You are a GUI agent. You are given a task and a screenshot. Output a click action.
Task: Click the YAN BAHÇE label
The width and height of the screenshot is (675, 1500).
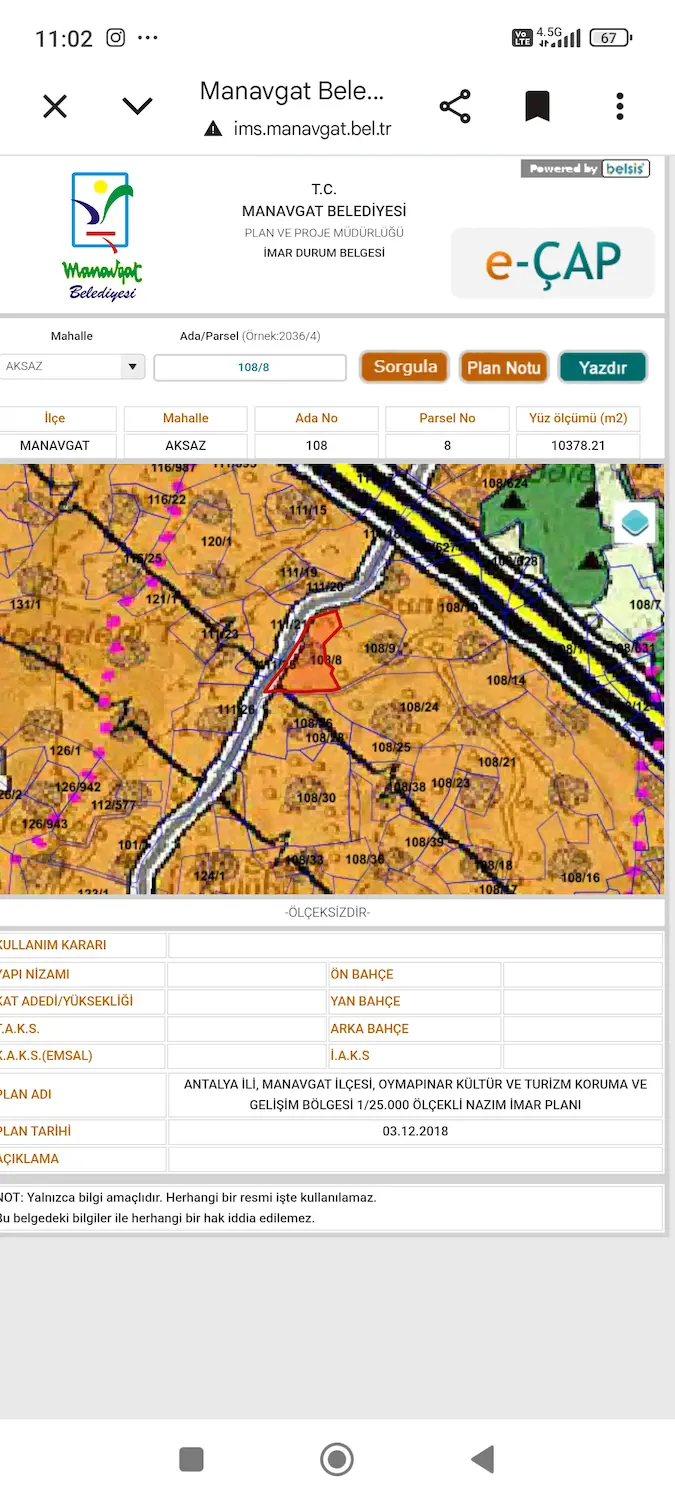[x=365, y=1001]
